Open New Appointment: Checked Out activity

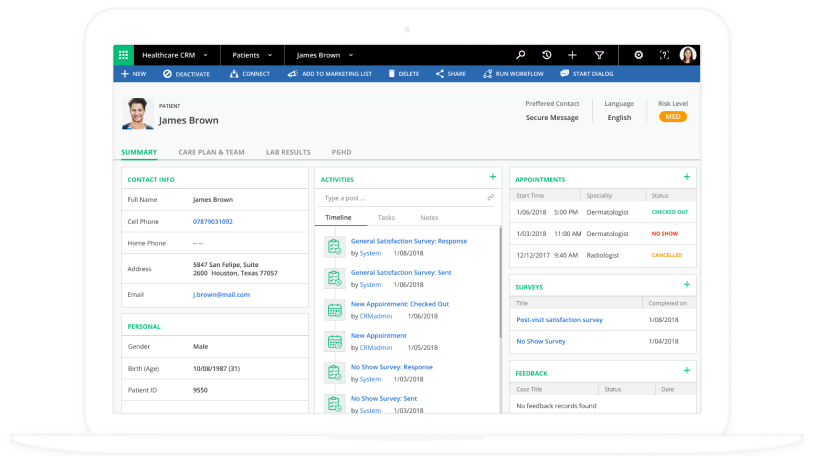point(400,305)
